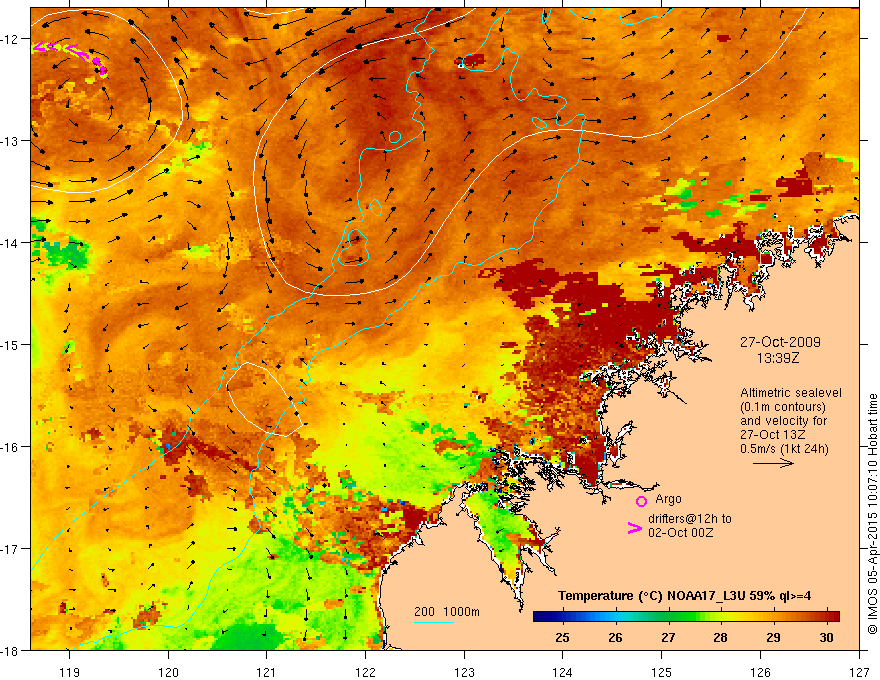
Task: Click the cyan depth contour legend line
Action: (x=434, y=622)
